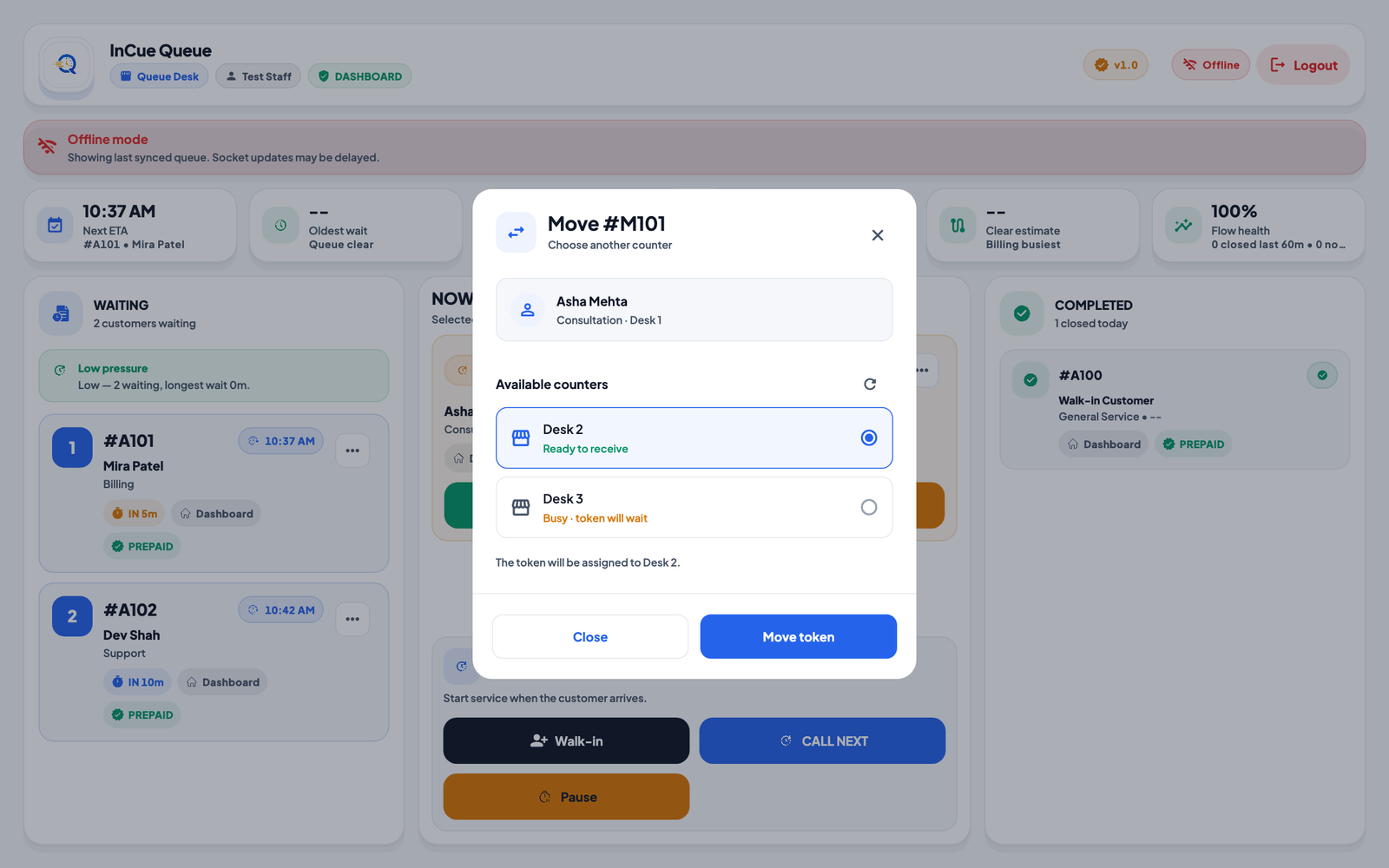Screen dimensions: 1389x868
Task: Click the v1.0 version badge
Action: (1116, 65)
